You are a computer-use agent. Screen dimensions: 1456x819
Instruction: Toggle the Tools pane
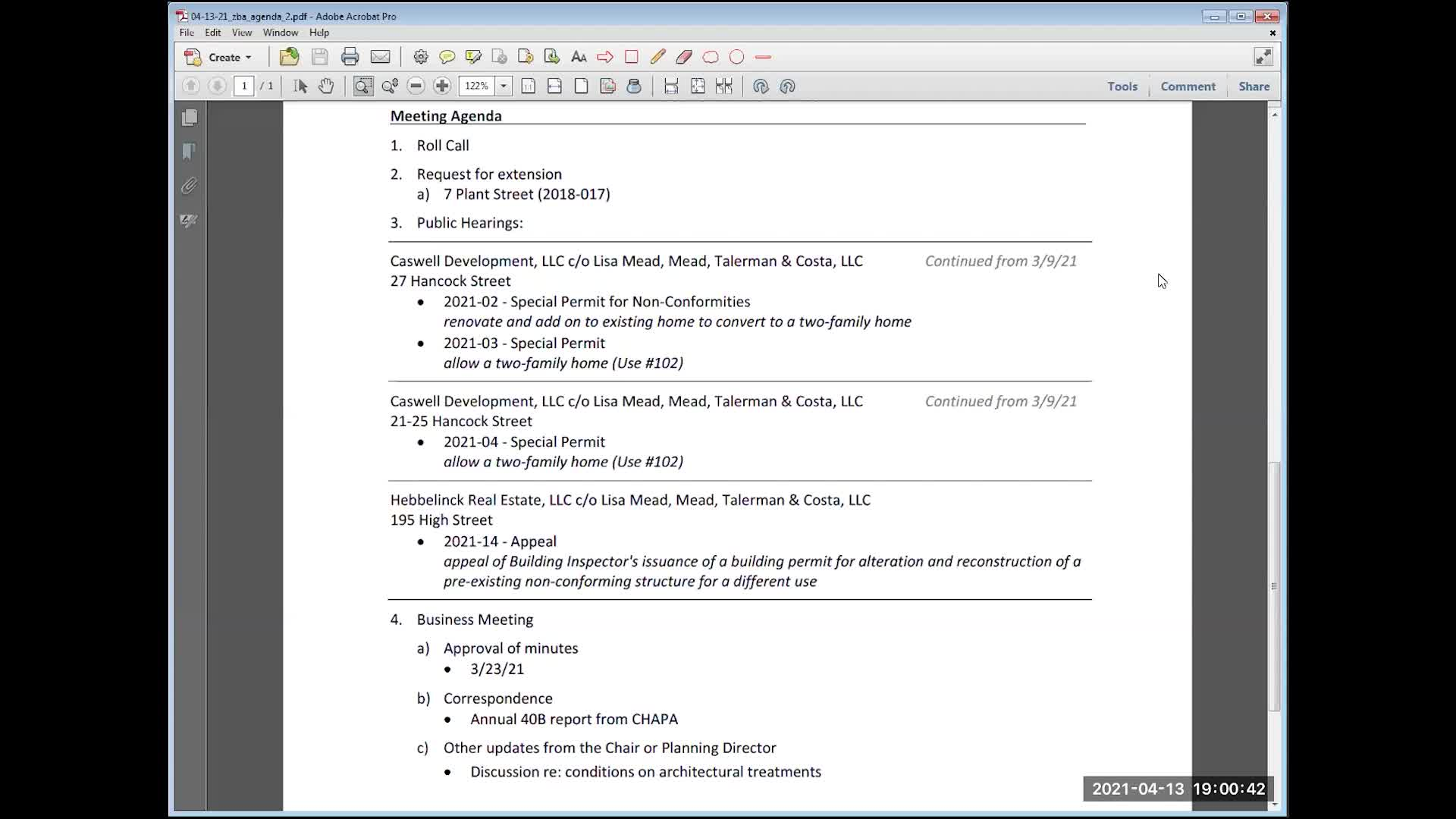pos(1122,86)
